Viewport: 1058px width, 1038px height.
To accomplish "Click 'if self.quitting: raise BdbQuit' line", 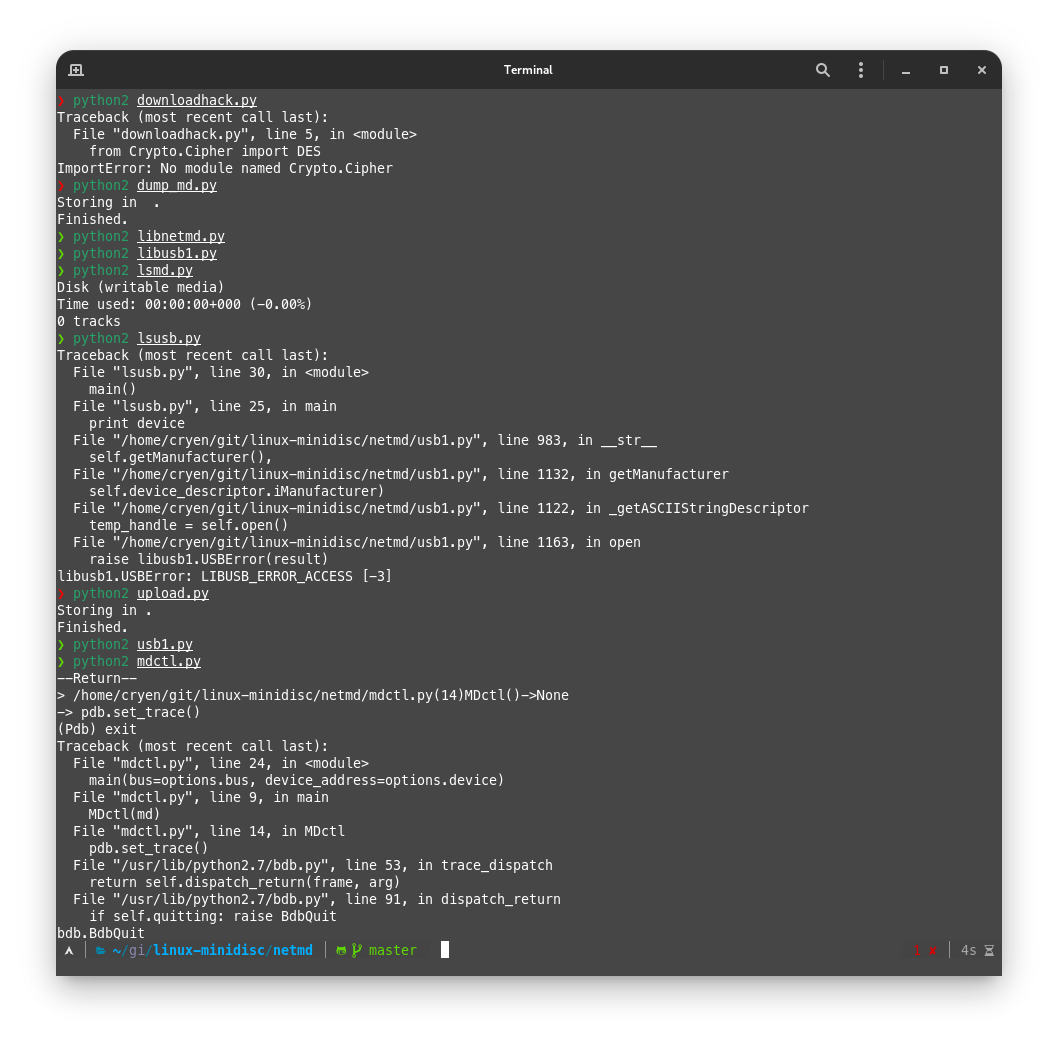I will (x=213, y=917).
